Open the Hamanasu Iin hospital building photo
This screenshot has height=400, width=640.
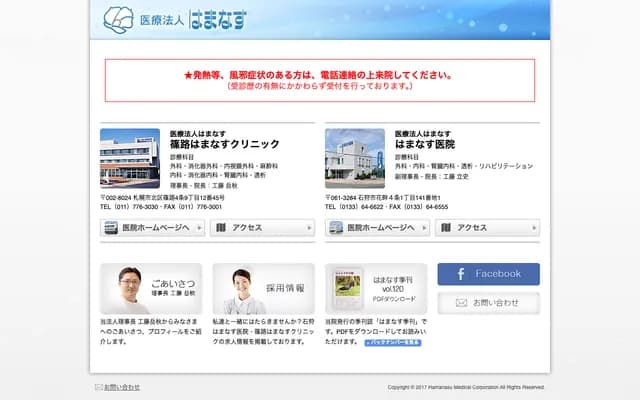pos(354,157)
